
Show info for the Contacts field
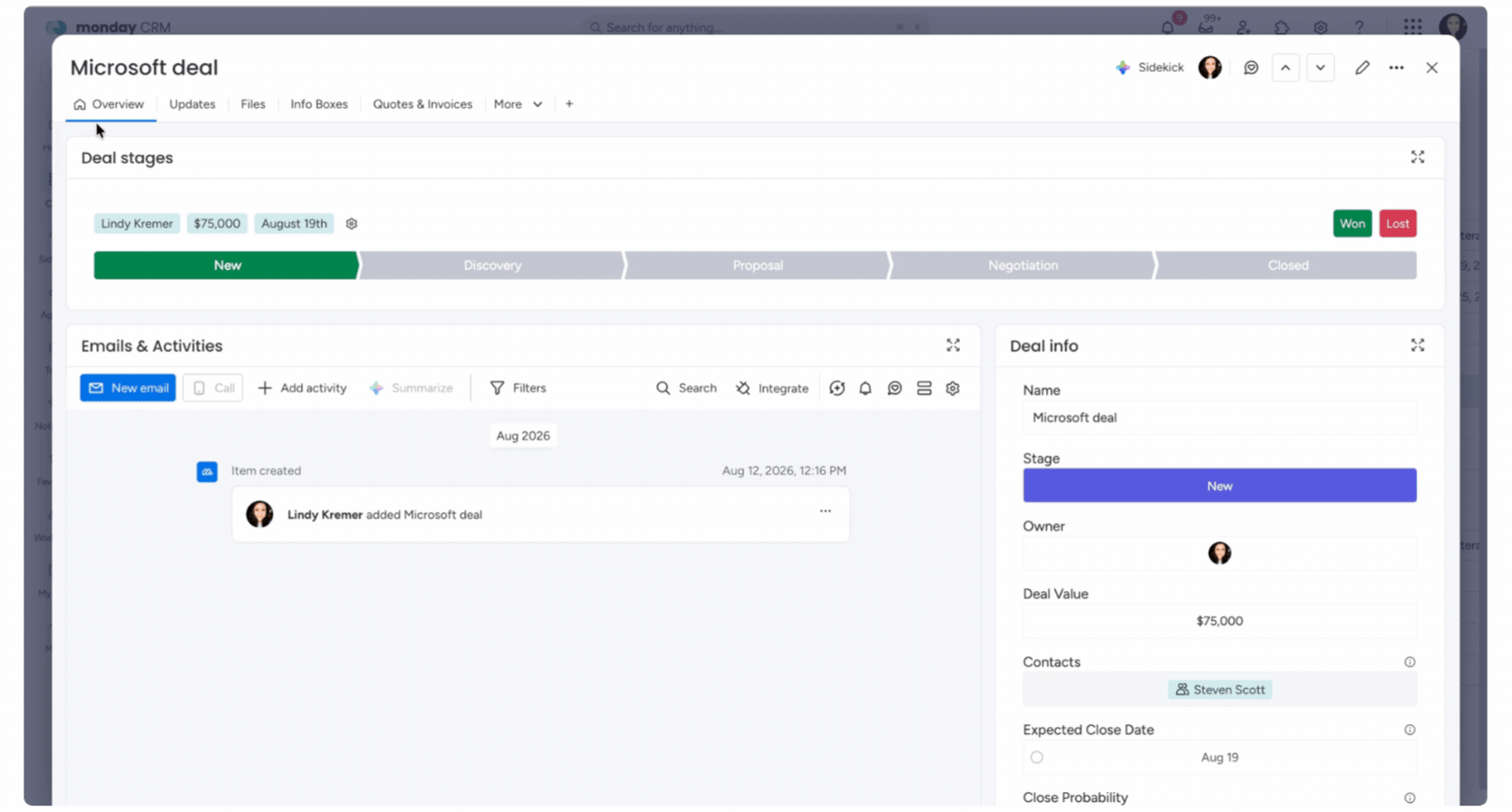click(1410, 662)
